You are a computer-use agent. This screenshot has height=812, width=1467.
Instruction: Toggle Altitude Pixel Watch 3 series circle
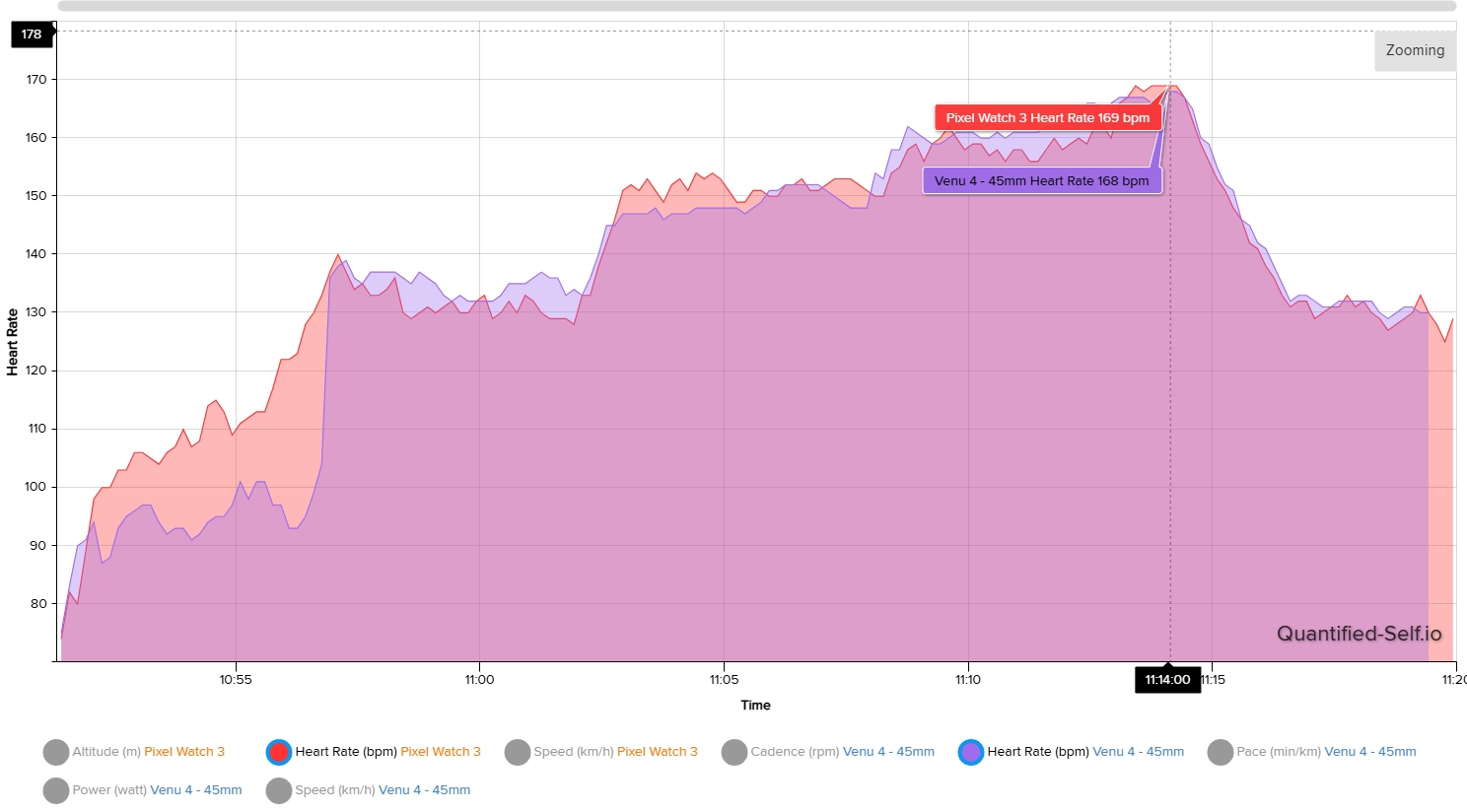click(x=56, y=752)
